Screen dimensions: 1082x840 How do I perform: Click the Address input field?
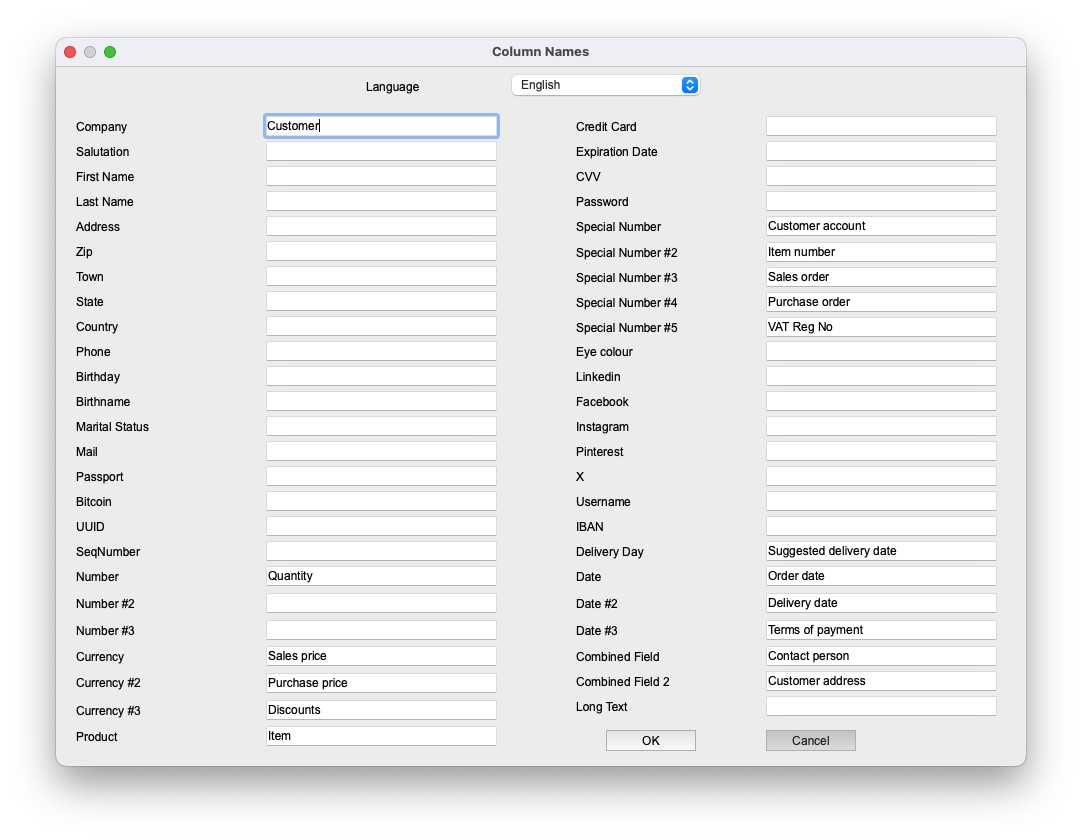pos(381,226)
